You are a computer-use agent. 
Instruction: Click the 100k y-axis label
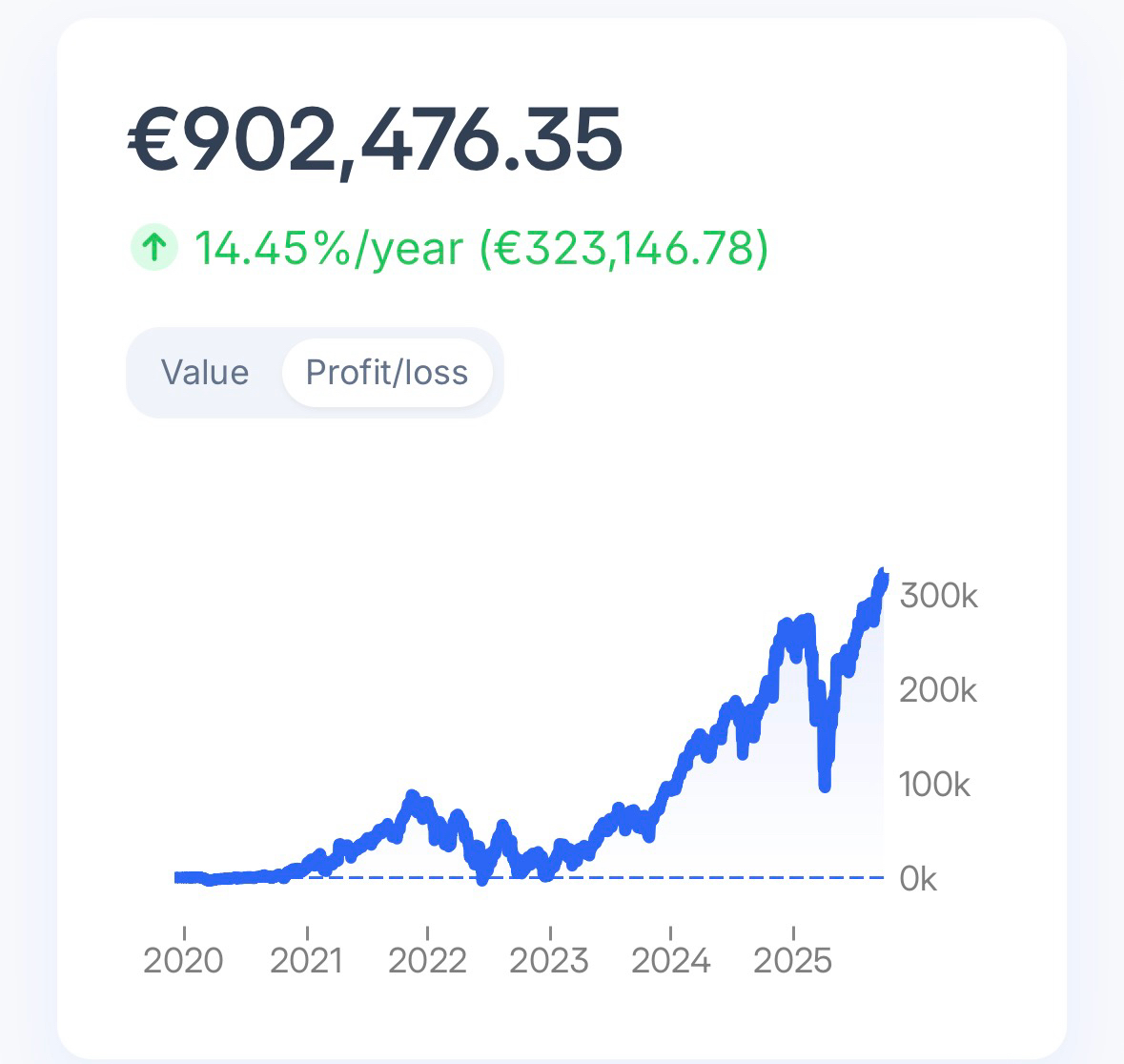click(934, 785)
